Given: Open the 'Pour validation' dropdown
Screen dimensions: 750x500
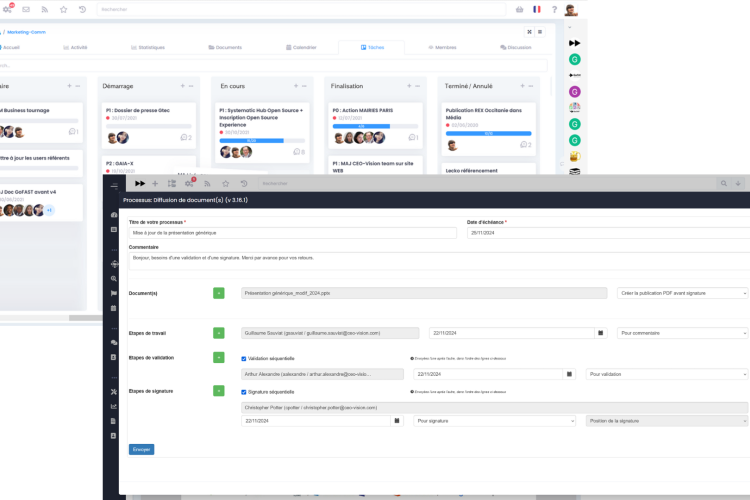Looking at the screenshot, I should [666, 374].
